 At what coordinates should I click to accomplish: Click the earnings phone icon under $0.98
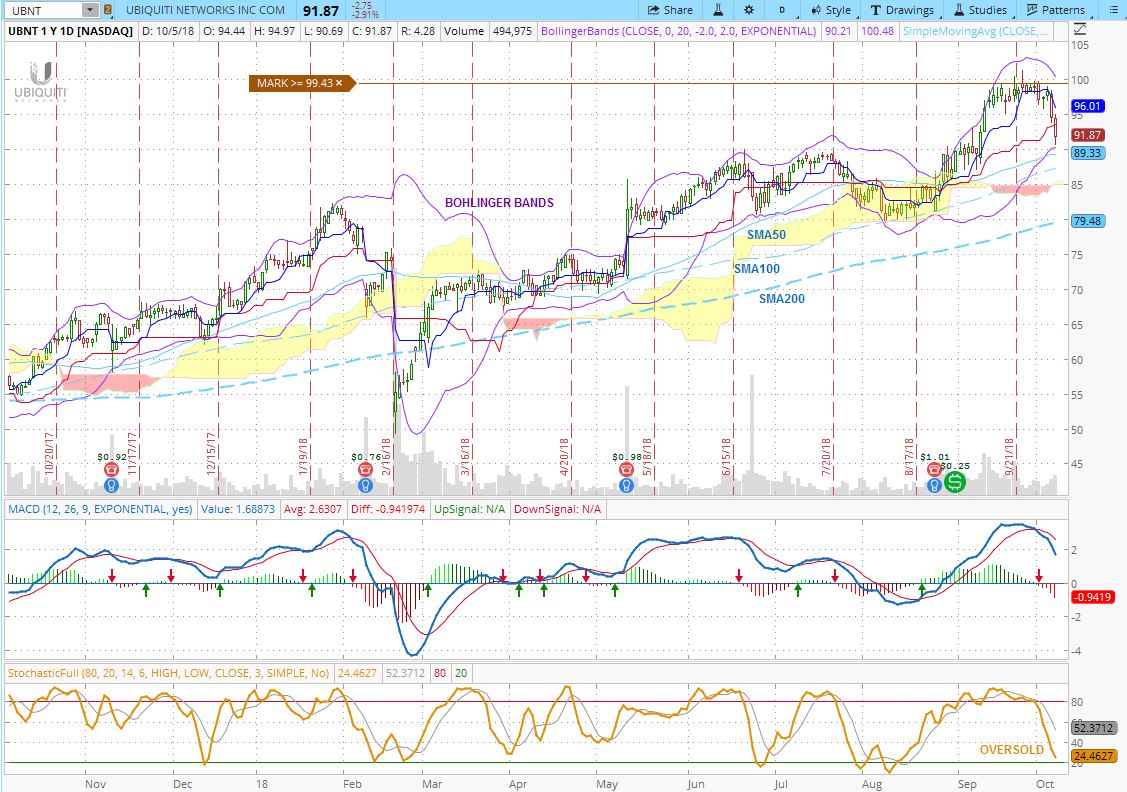tap(626, 469)
